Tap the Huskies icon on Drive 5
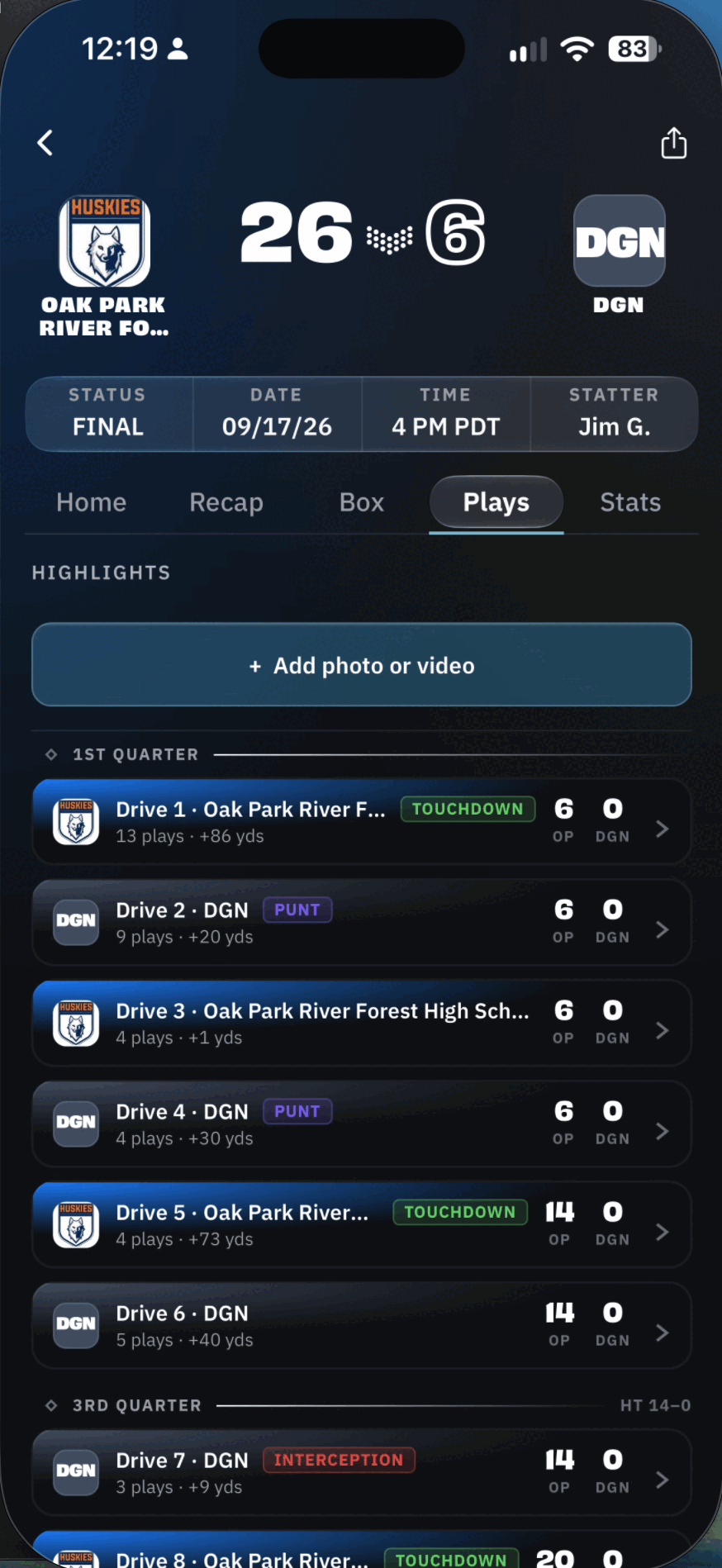722x1568 pixels. [76, 1224]
